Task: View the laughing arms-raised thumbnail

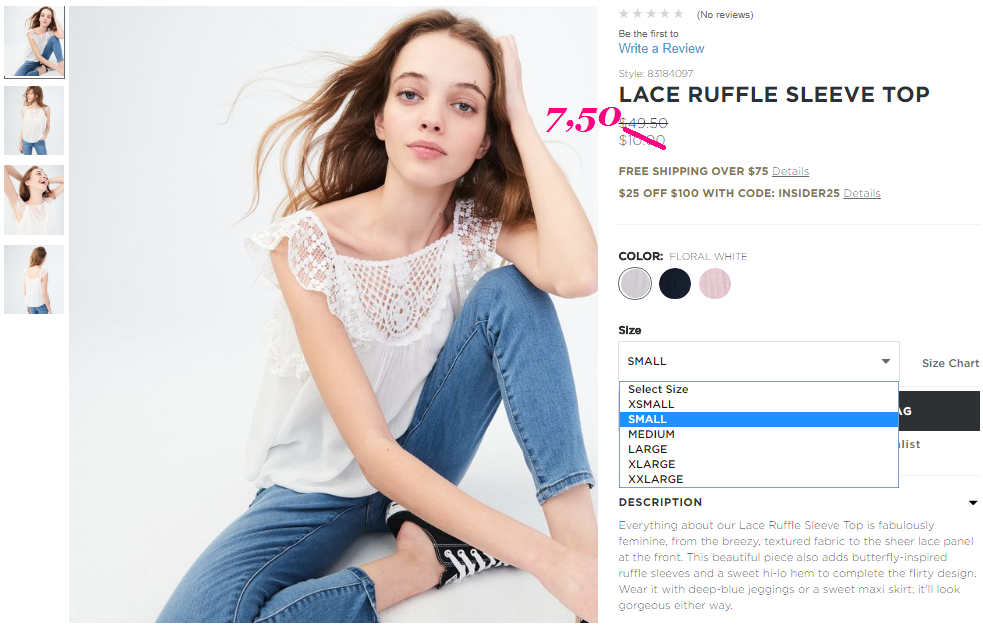Action: tap(34, 200)
